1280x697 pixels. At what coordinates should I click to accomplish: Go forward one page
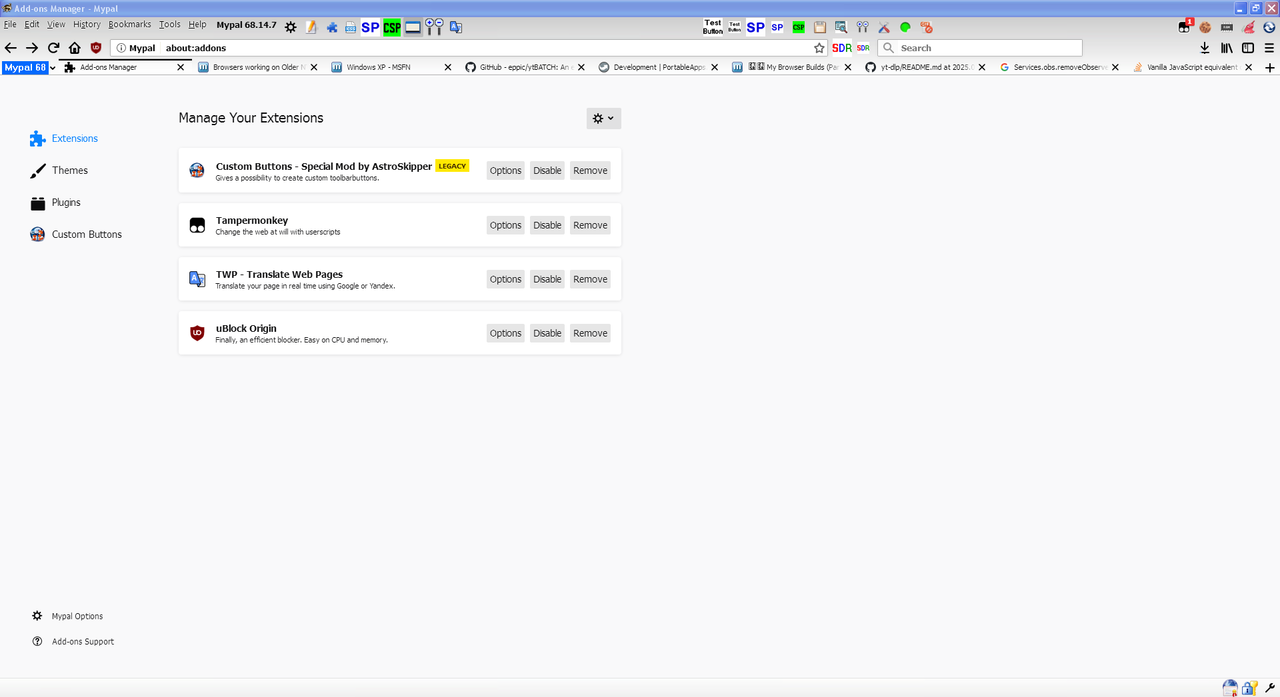pyautogui.click(x=32, y=47)
